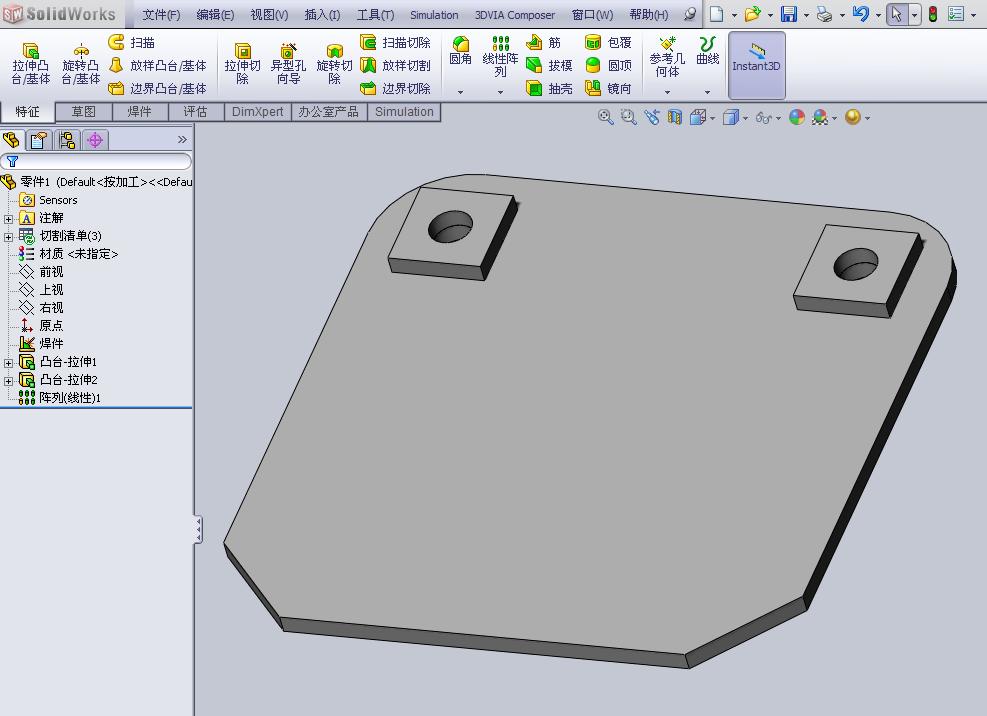Click the Shell (抽壳) tool
Screen dimensions: 987x716
549,88
